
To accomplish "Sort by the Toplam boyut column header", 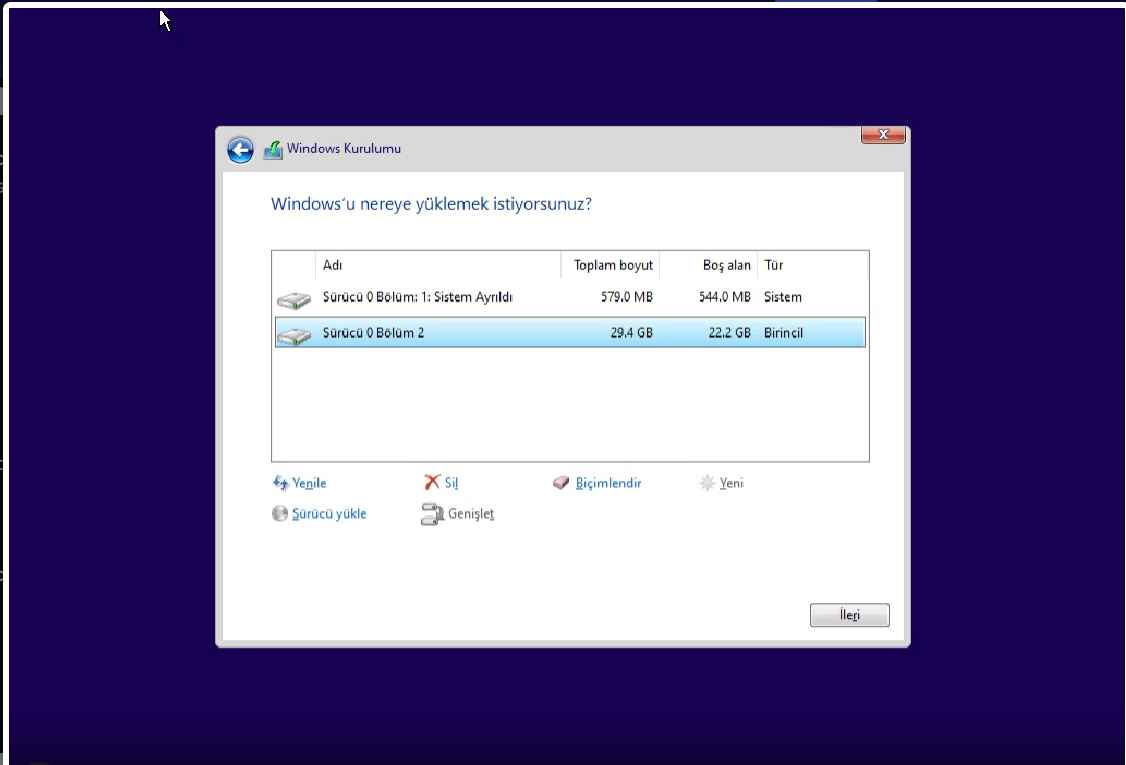I will [611, 265].
